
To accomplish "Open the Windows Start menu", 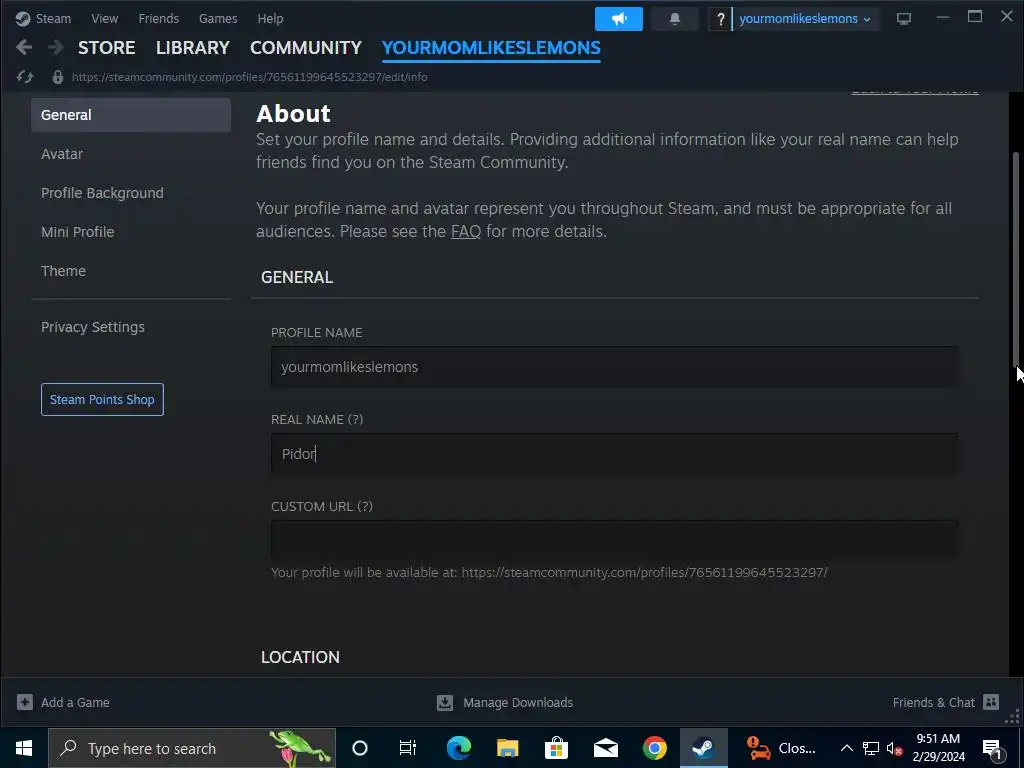I will click(x=24, y=748).
